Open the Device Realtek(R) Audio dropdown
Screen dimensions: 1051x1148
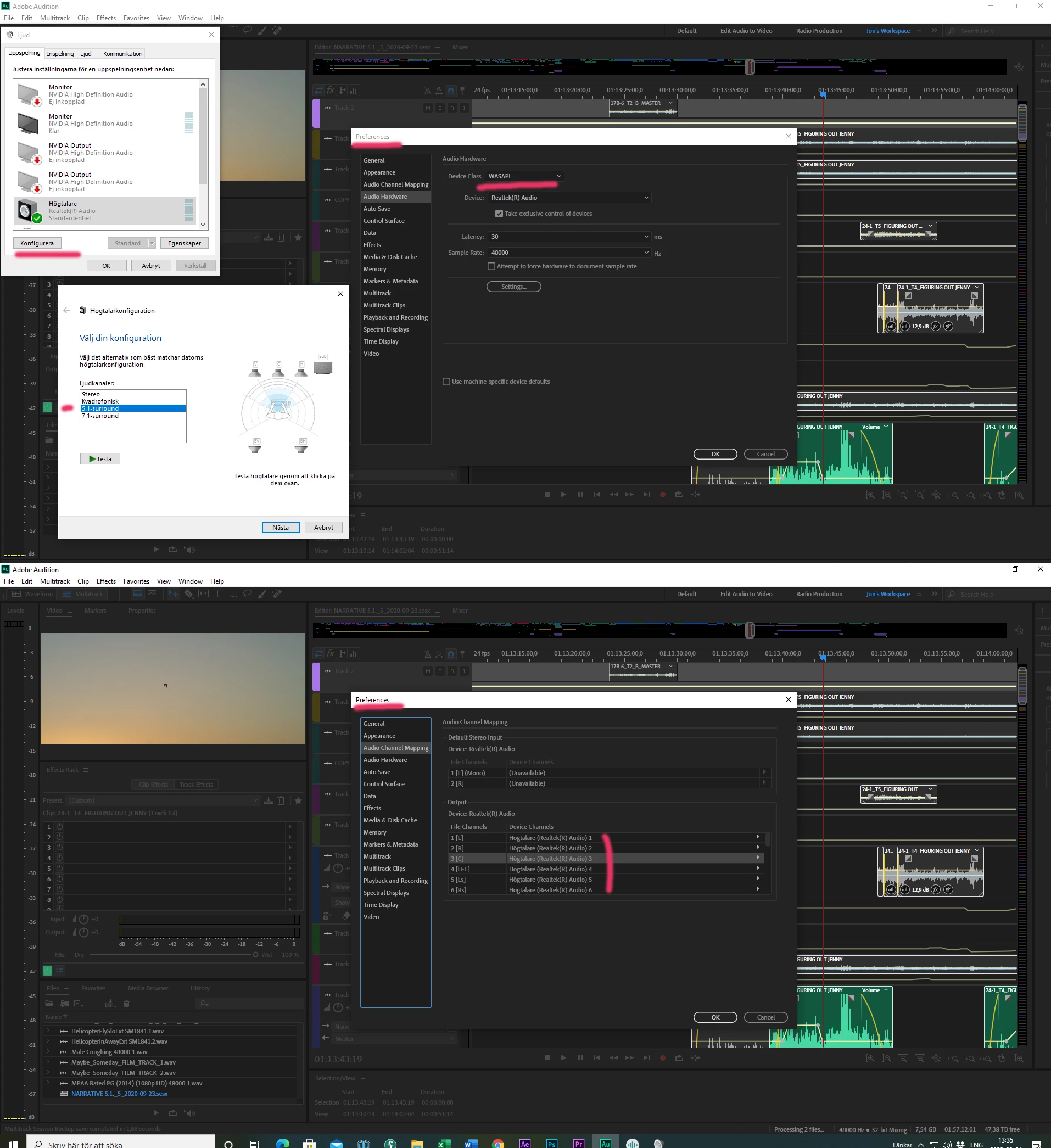click(x=569, y=198)
